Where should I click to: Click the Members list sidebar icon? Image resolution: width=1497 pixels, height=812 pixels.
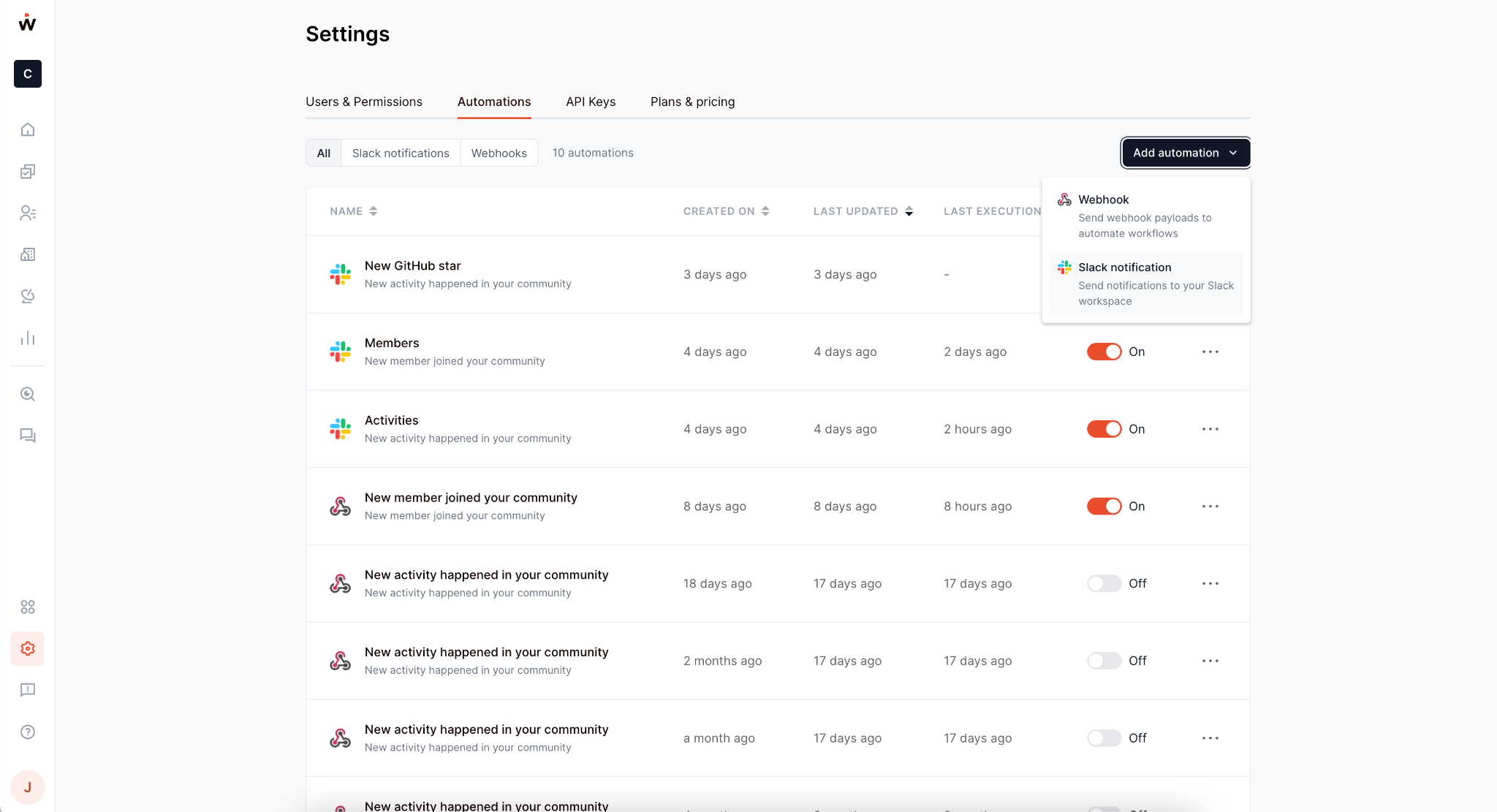pyautogui.click(x=28, y=213)
